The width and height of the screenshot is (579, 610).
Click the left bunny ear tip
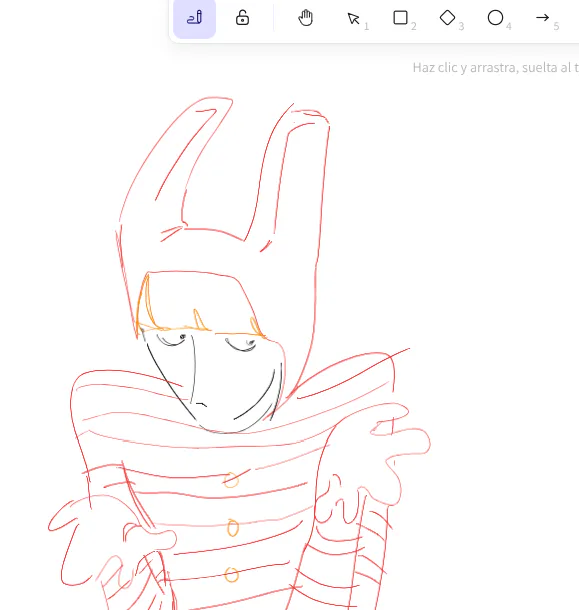[x=216, y=103]
